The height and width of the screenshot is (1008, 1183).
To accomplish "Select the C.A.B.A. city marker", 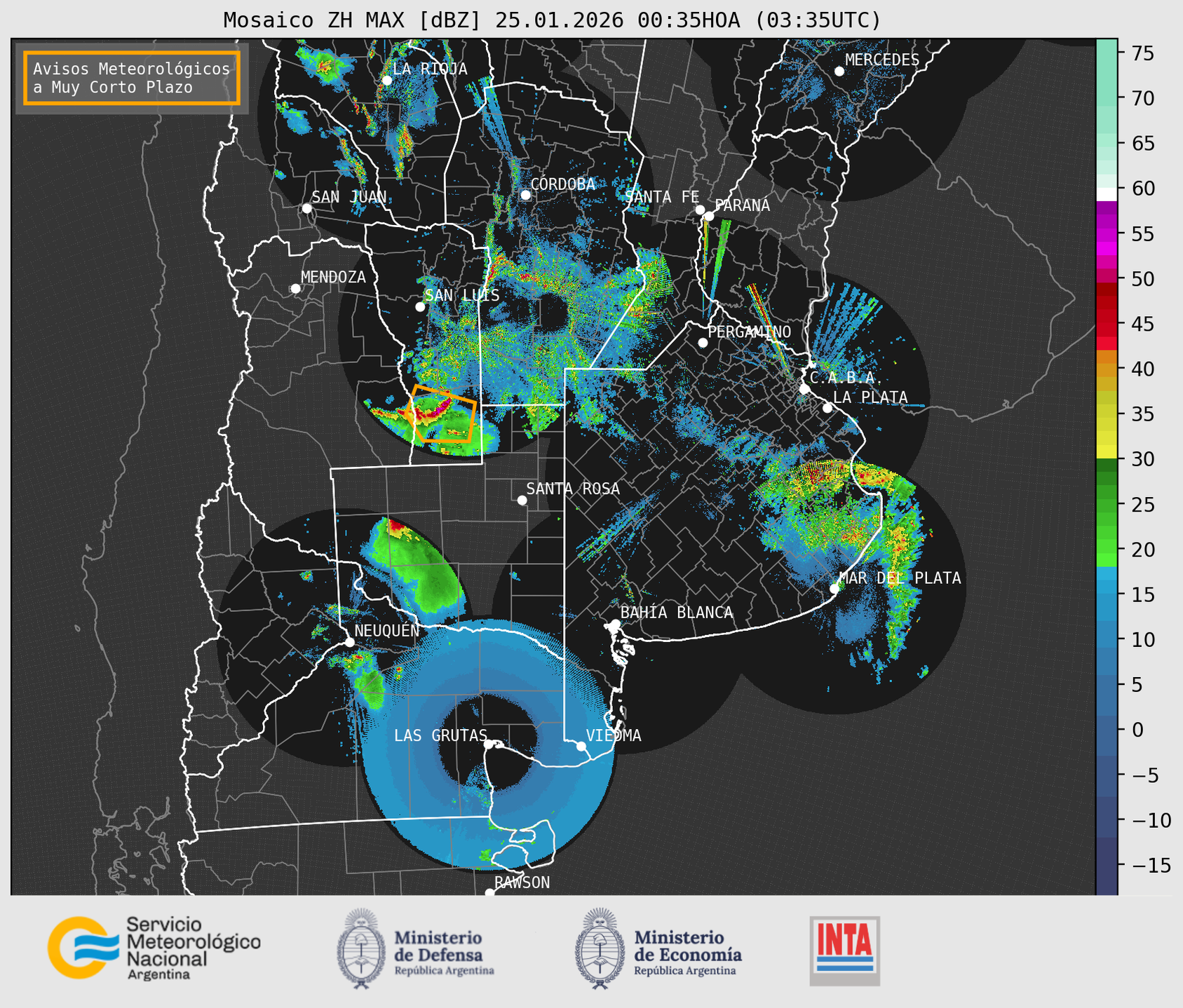I will (x=804, y=389).
